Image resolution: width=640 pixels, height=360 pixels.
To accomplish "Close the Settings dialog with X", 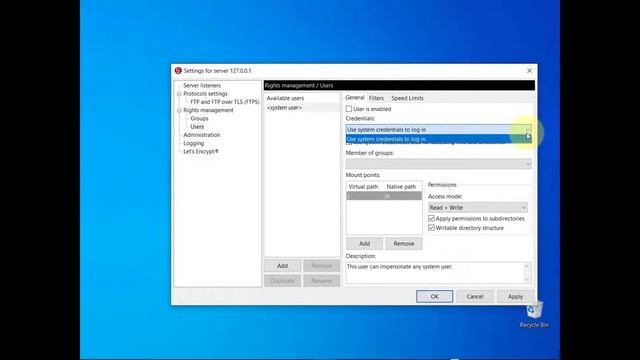I will tap(529, 71).
